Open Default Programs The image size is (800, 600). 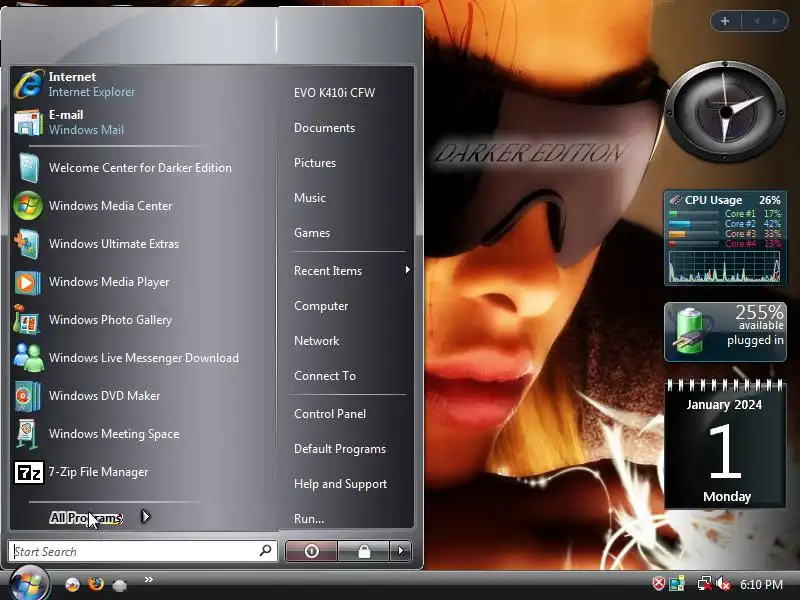tap(340, 449)
